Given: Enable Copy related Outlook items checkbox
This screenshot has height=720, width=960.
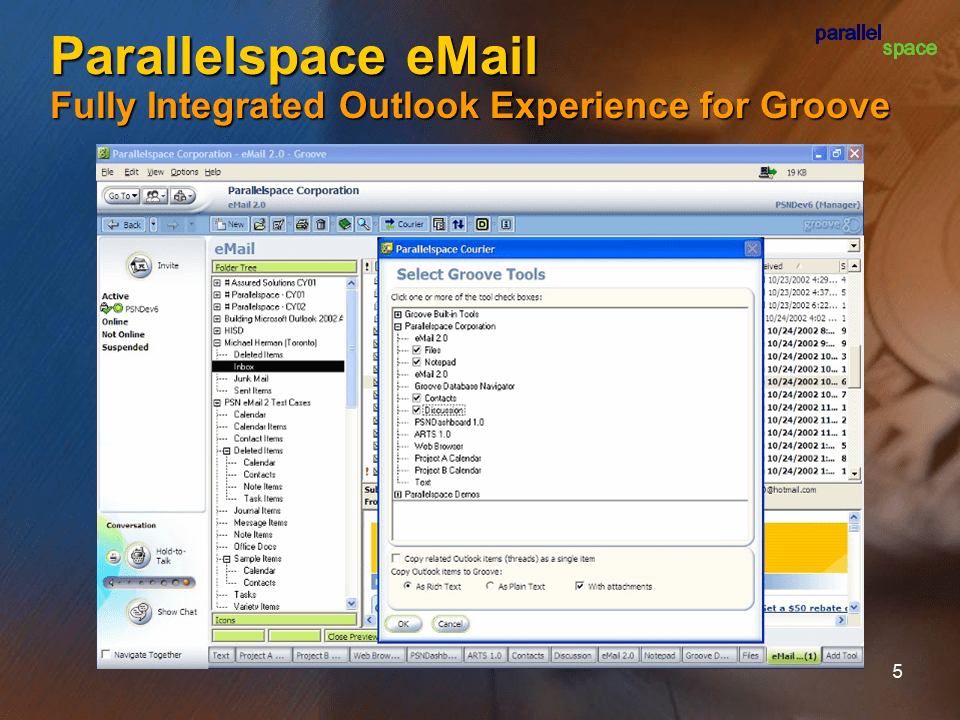Looking at the screenshot, I should pyautogui.click(x=396, y=559).
